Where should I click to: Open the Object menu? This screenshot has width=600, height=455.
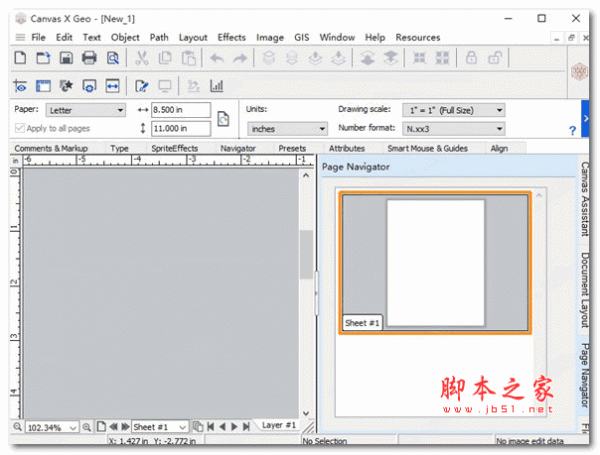[125, 38]
